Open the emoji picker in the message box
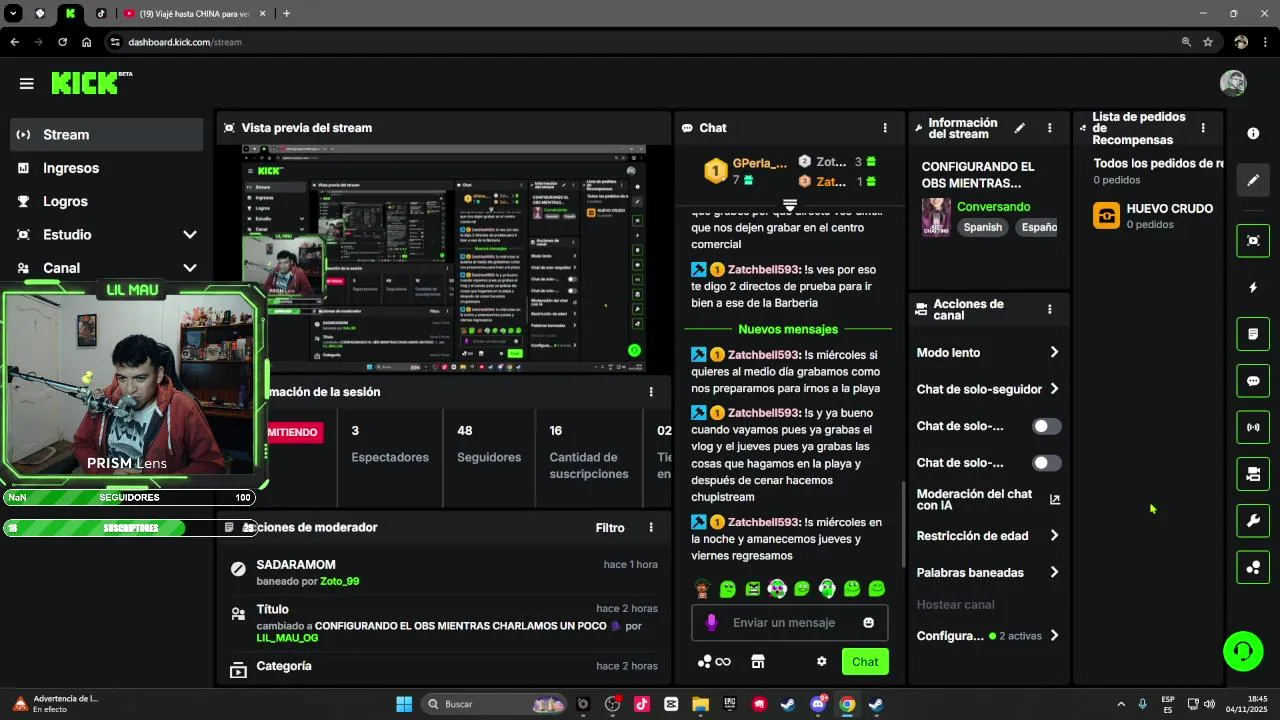Screen dimensions: 1280x720 click(x=868, y=622)
